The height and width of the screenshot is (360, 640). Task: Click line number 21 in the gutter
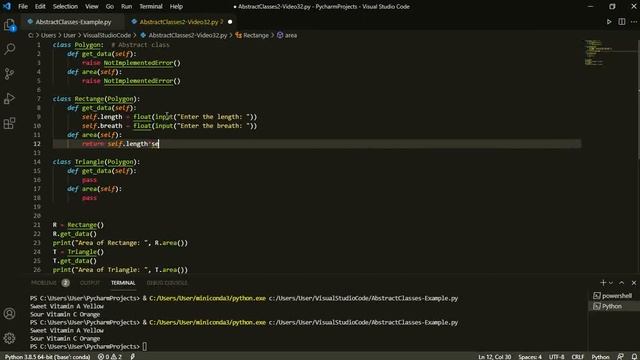pos(37,225)
